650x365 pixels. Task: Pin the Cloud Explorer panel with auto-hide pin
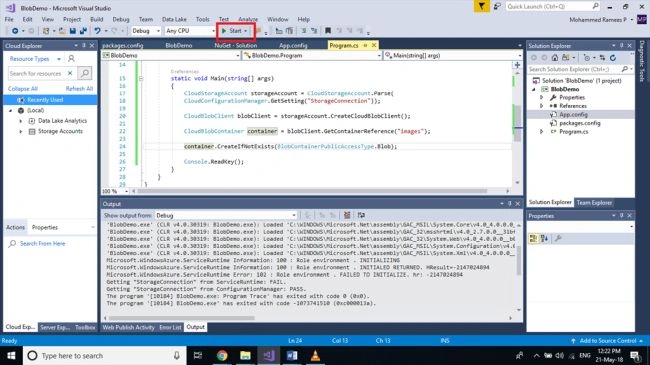tap(84, 46)
